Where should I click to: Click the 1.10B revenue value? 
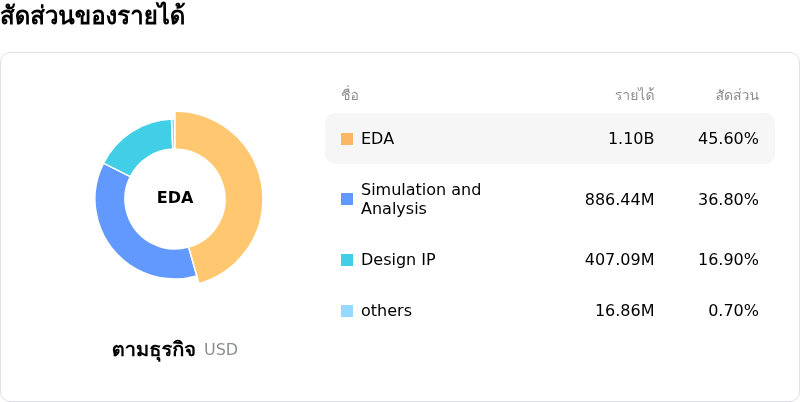(x=631, y=139)
